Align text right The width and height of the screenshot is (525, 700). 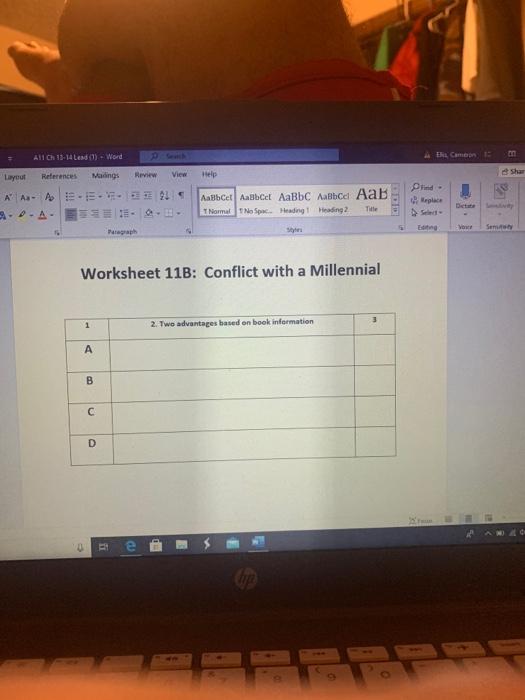(x=96, y=214)
